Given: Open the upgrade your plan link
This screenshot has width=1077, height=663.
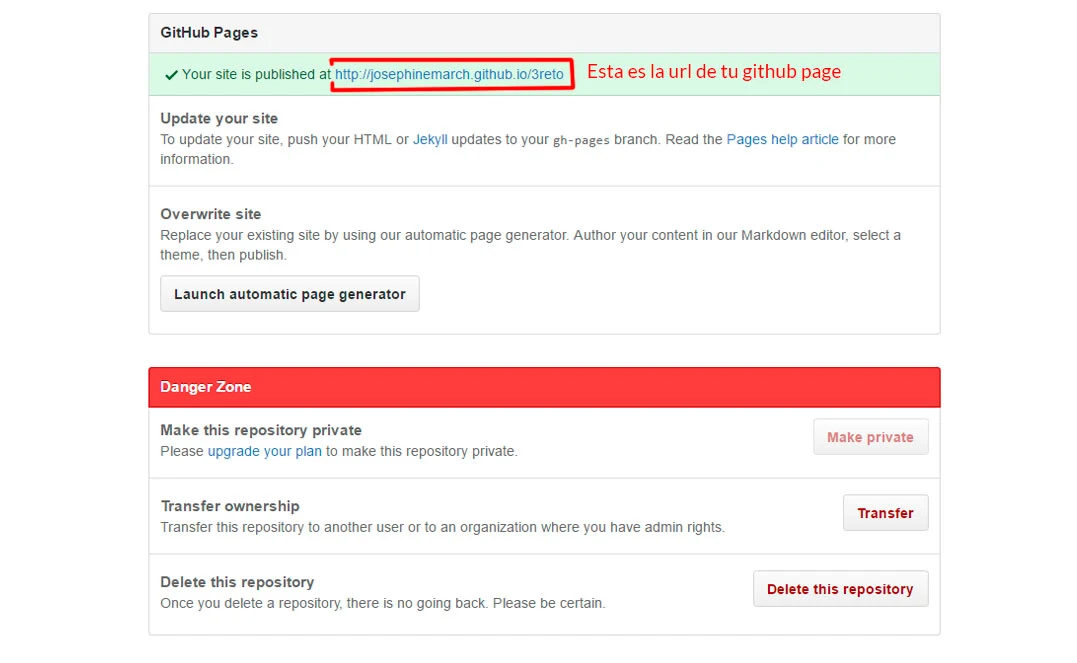Looking at the screenshot, I should tap(264, 451).
